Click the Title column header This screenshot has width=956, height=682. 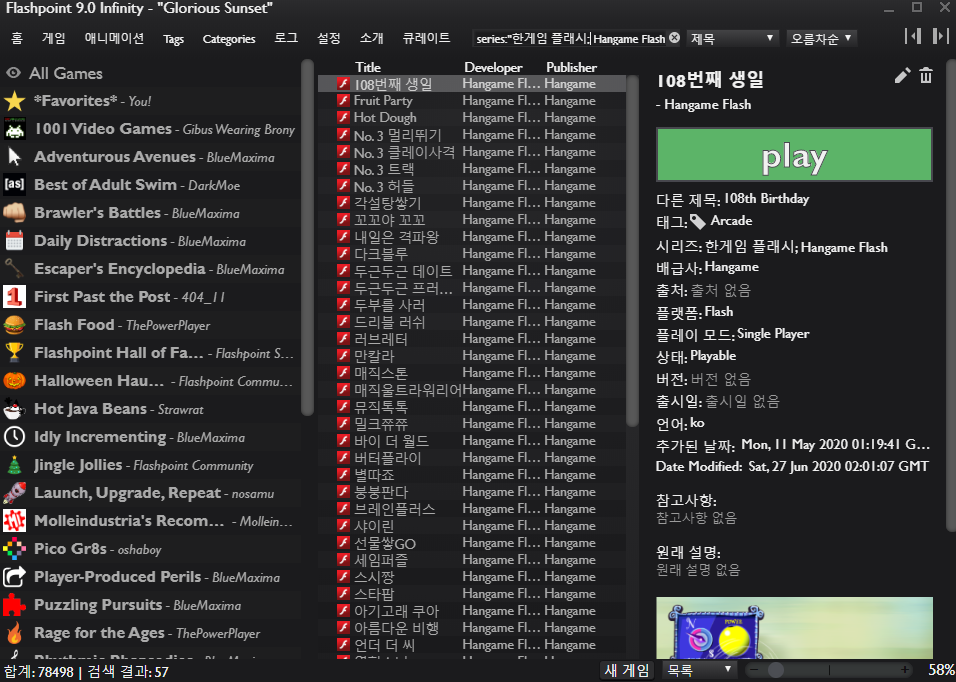click(x=368, y=67)
